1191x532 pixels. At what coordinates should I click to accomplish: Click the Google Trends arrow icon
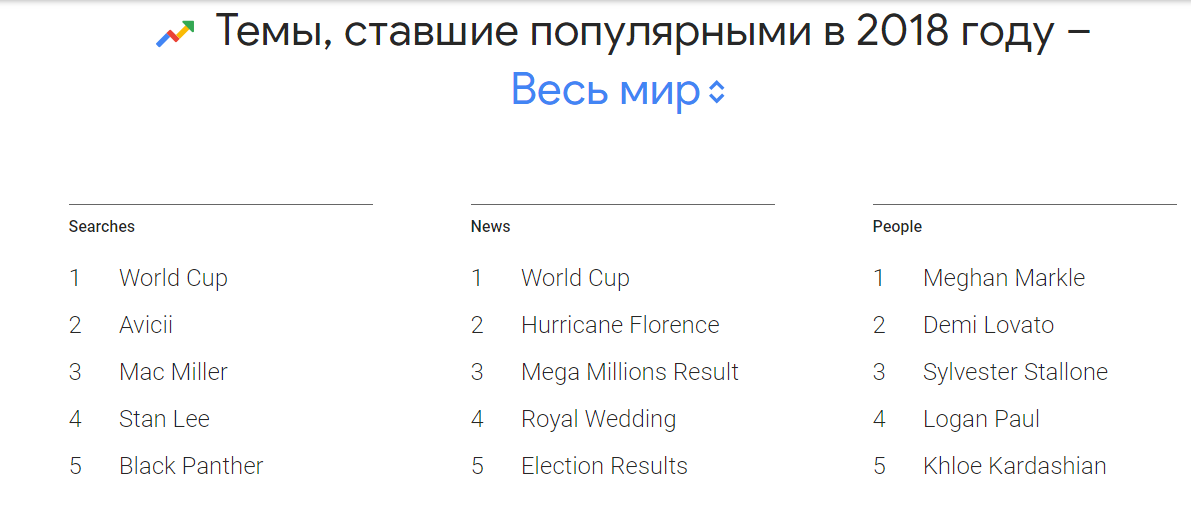tap(175, 36)
